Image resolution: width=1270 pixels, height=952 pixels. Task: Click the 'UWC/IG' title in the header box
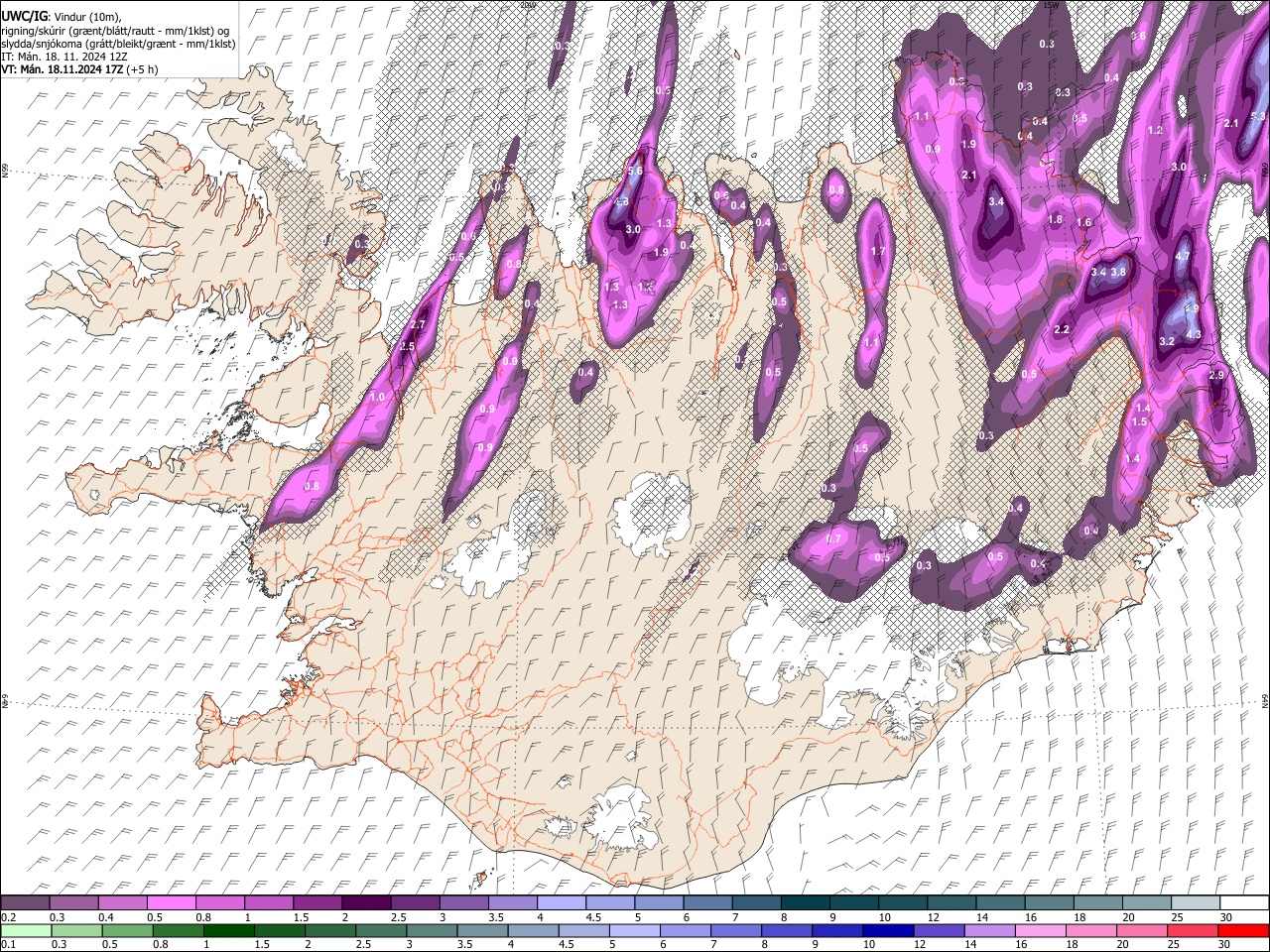pyautogui.click(x=25, y=16)
